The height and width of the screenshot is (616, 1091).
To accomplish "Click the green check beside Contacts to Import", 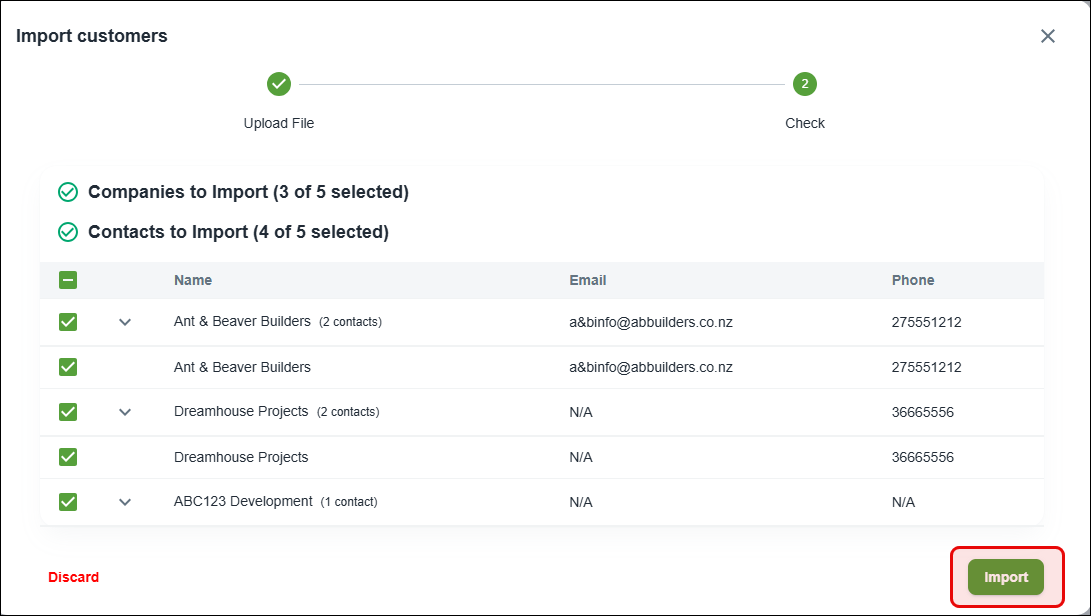I will (68, 231).
